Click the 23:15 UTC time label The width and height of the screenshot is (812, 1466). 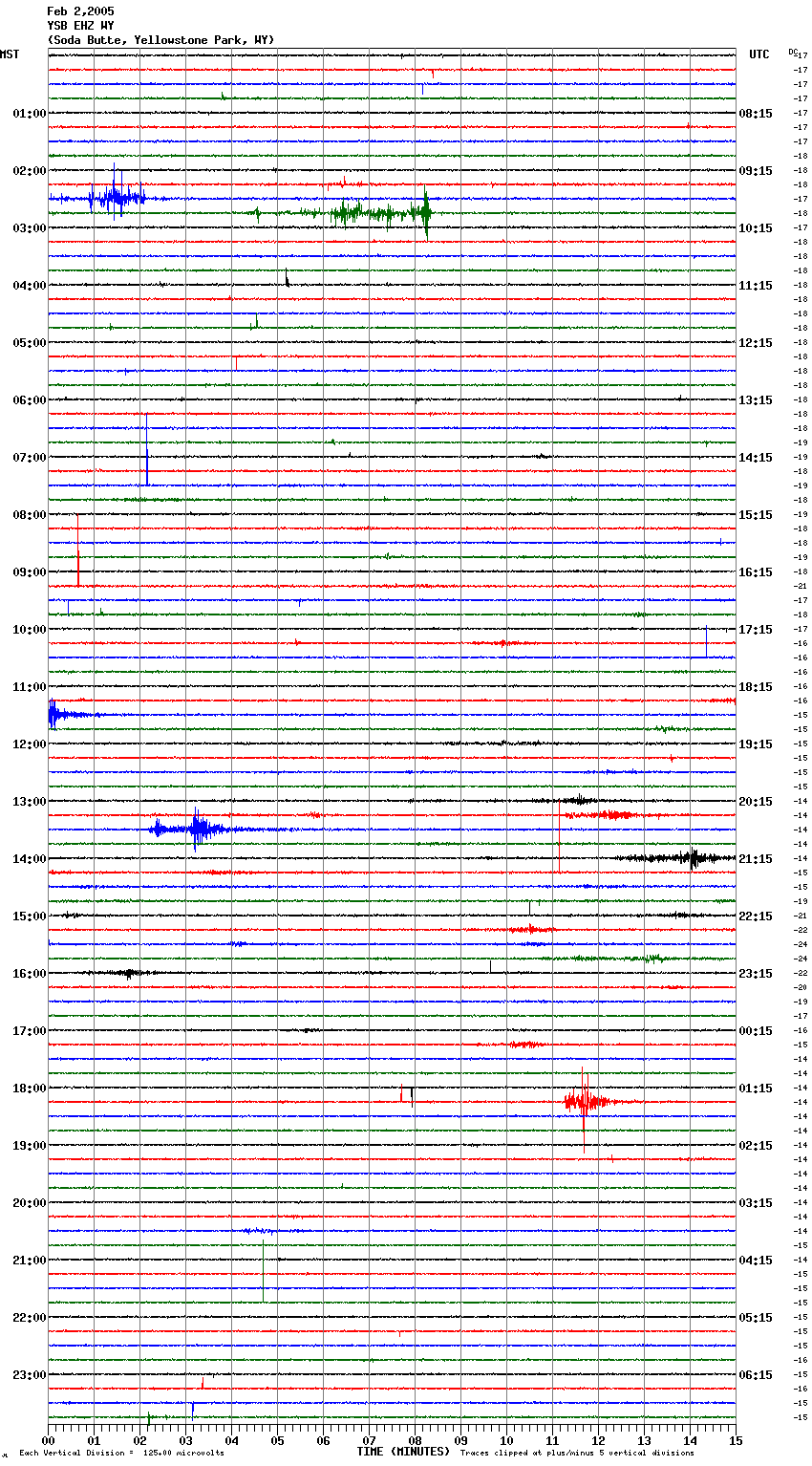[x=756, y=974]
